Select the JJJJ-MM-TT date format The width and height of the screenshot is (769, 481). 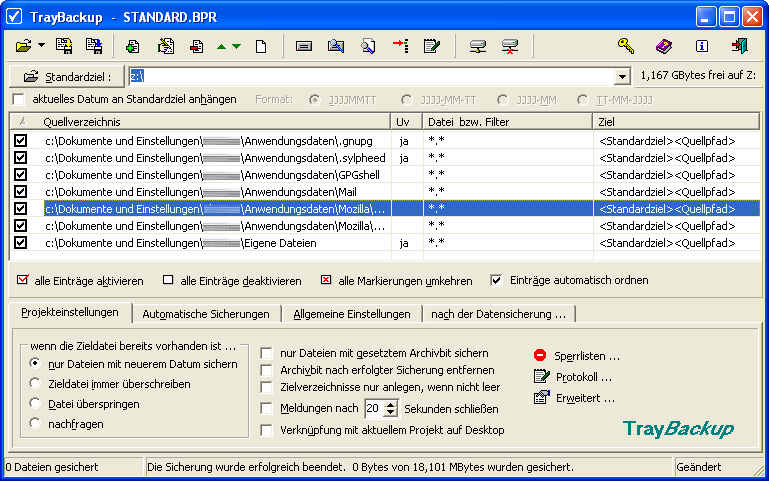click(x=406, y=100)
